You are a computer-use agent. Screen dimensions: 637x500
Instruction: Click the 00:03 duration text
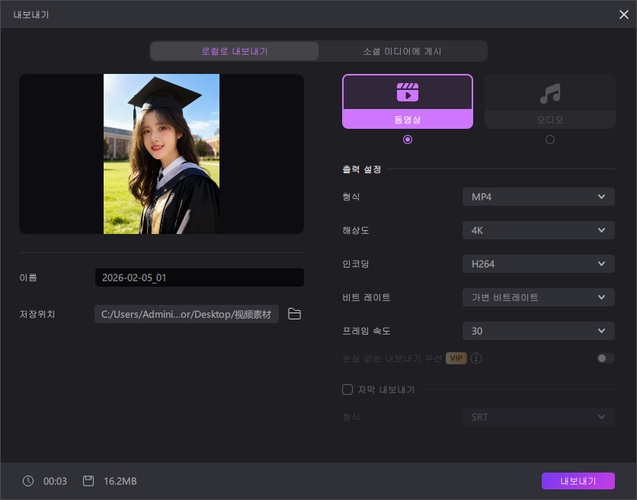(55, 481)
